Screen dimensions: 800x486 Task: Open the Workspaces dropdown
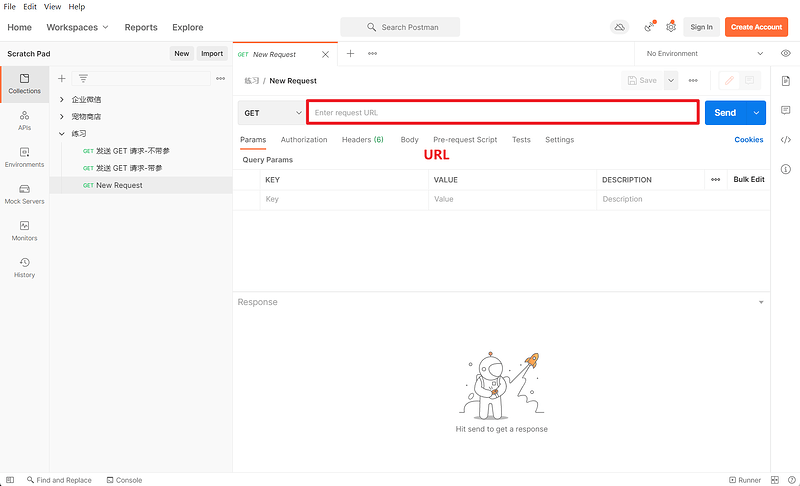78,27
